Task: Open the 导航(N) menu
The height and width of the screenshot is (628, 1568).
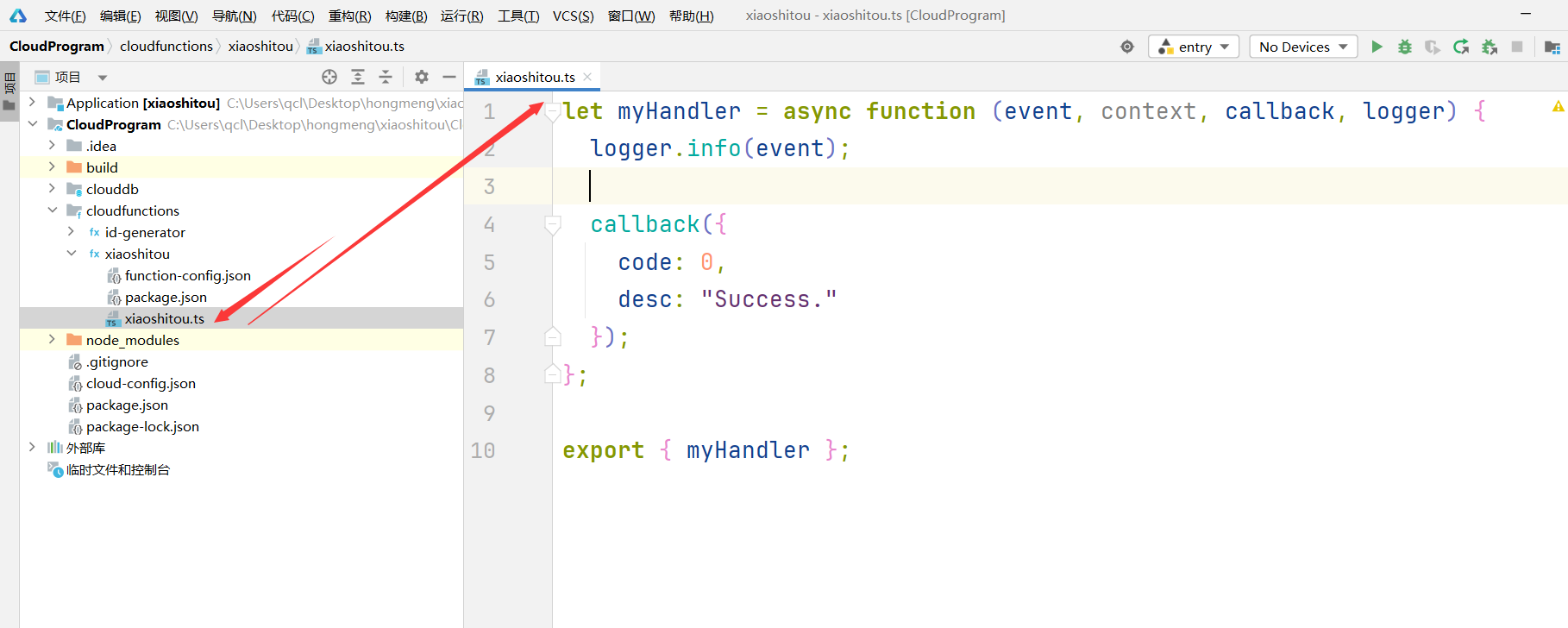Action: pyautogui.click(x=234, y=16)
